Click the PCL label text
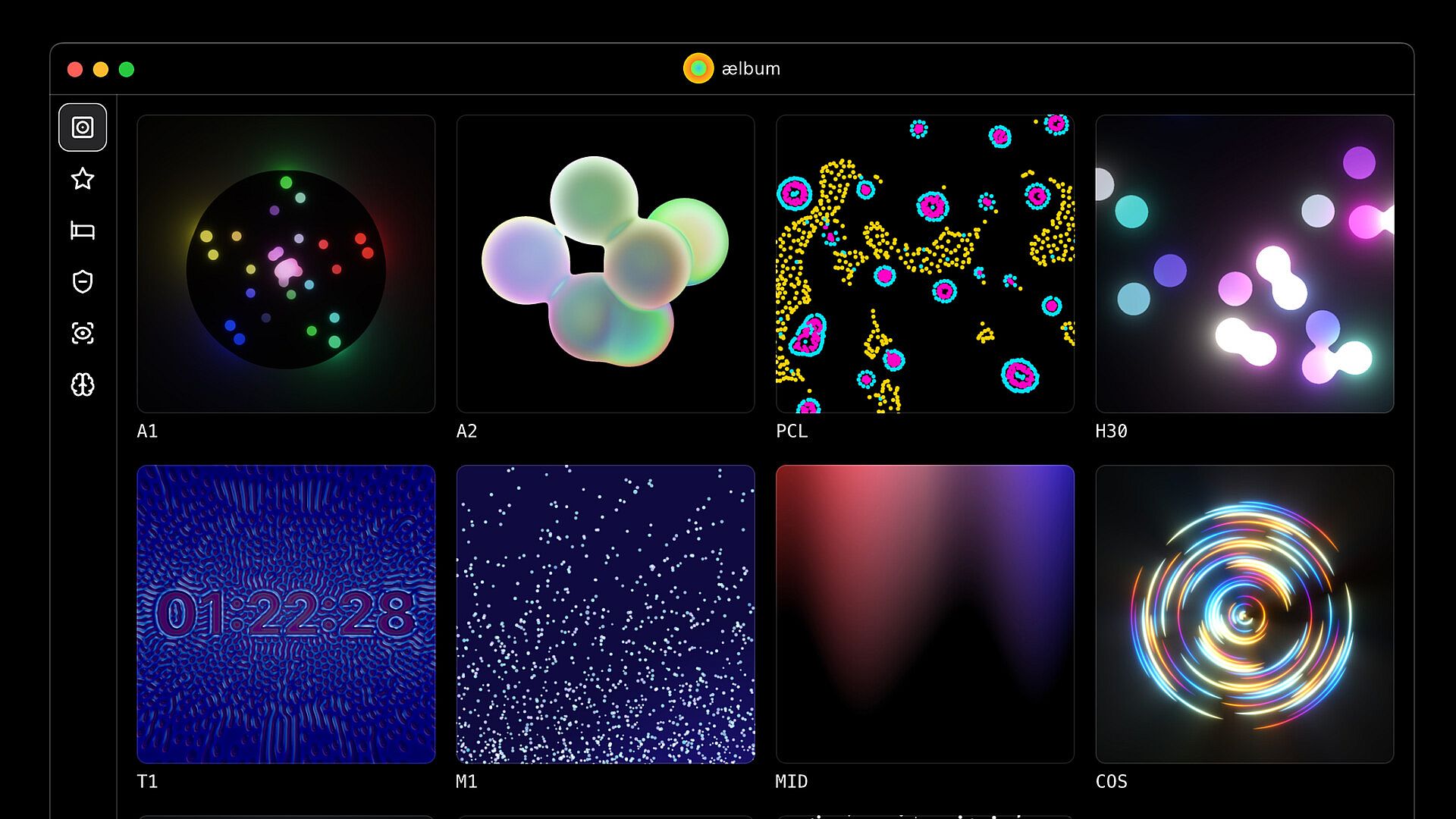The height and width of the screenshot is (819, 1456). click(x=791, y=431)
